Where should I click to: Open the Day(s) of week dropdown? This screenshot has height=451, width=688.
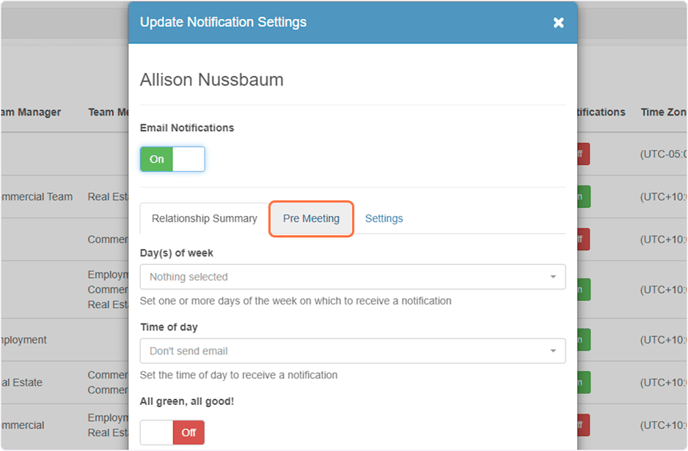[x=353, y=277]
